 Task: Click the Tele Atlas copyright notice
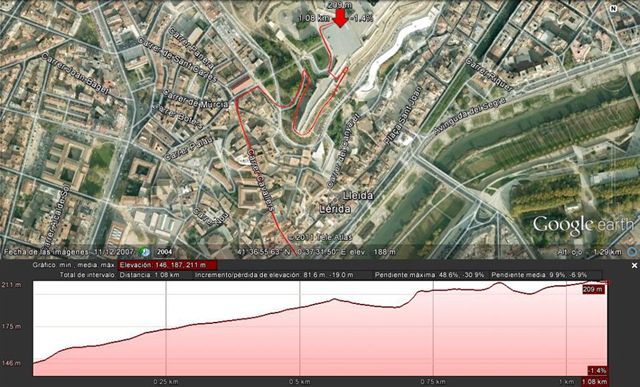(x=319, y=237)
